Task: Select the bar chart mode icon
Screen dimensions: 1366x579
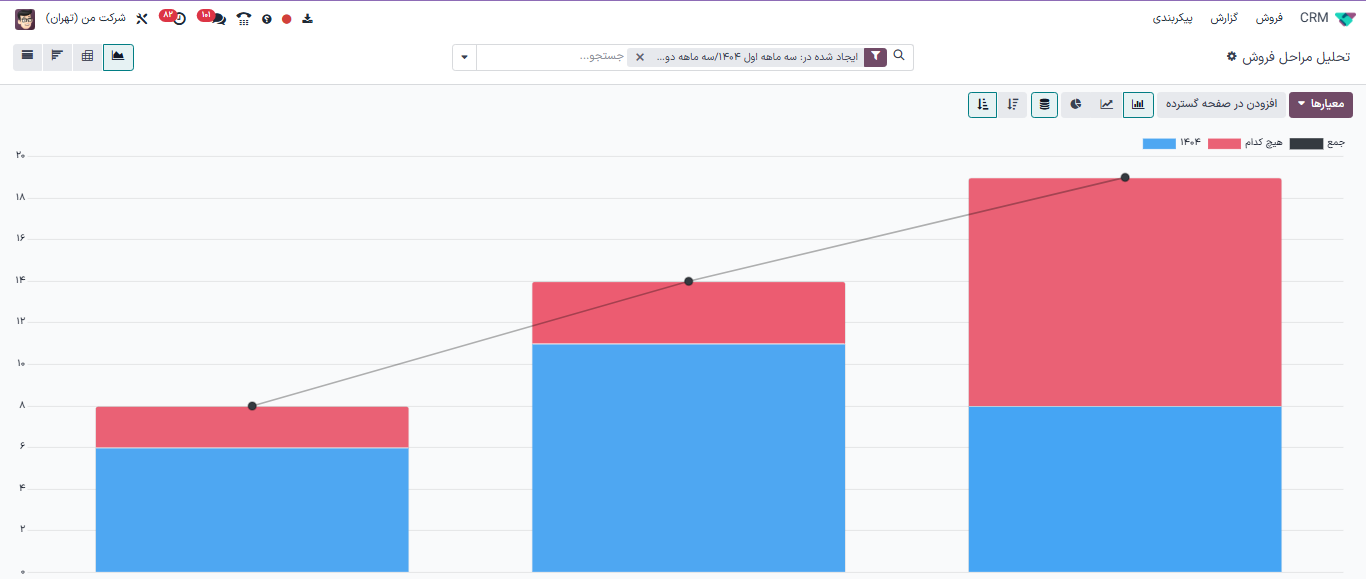Action: tap(1138, 104)
